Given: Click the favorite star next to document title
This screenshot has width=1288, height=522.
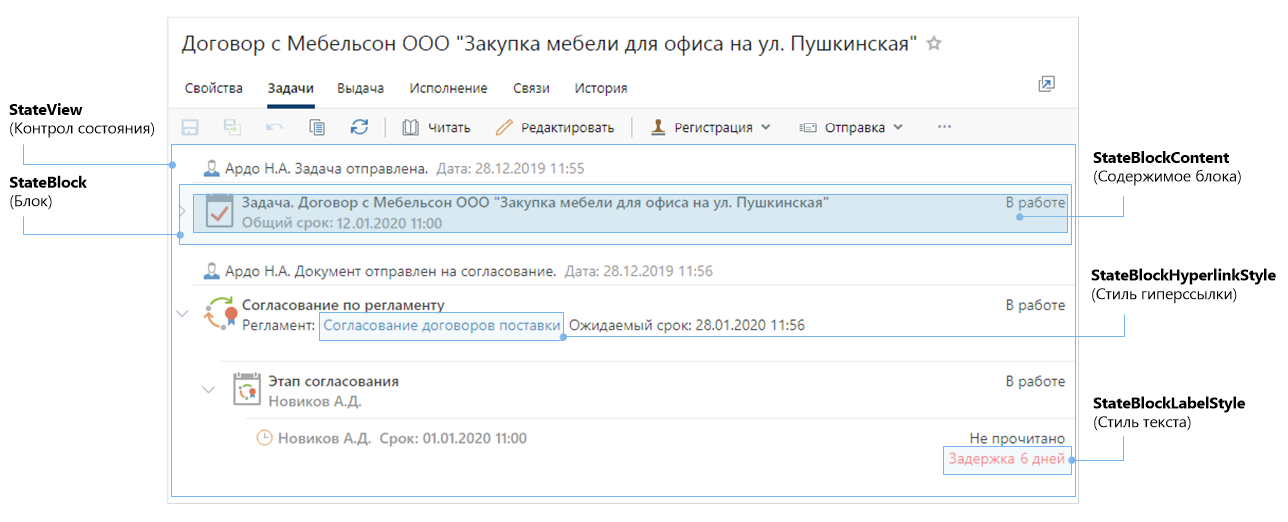Looking at the screenshot, I should pyautogui.click(x=934, y=44).
